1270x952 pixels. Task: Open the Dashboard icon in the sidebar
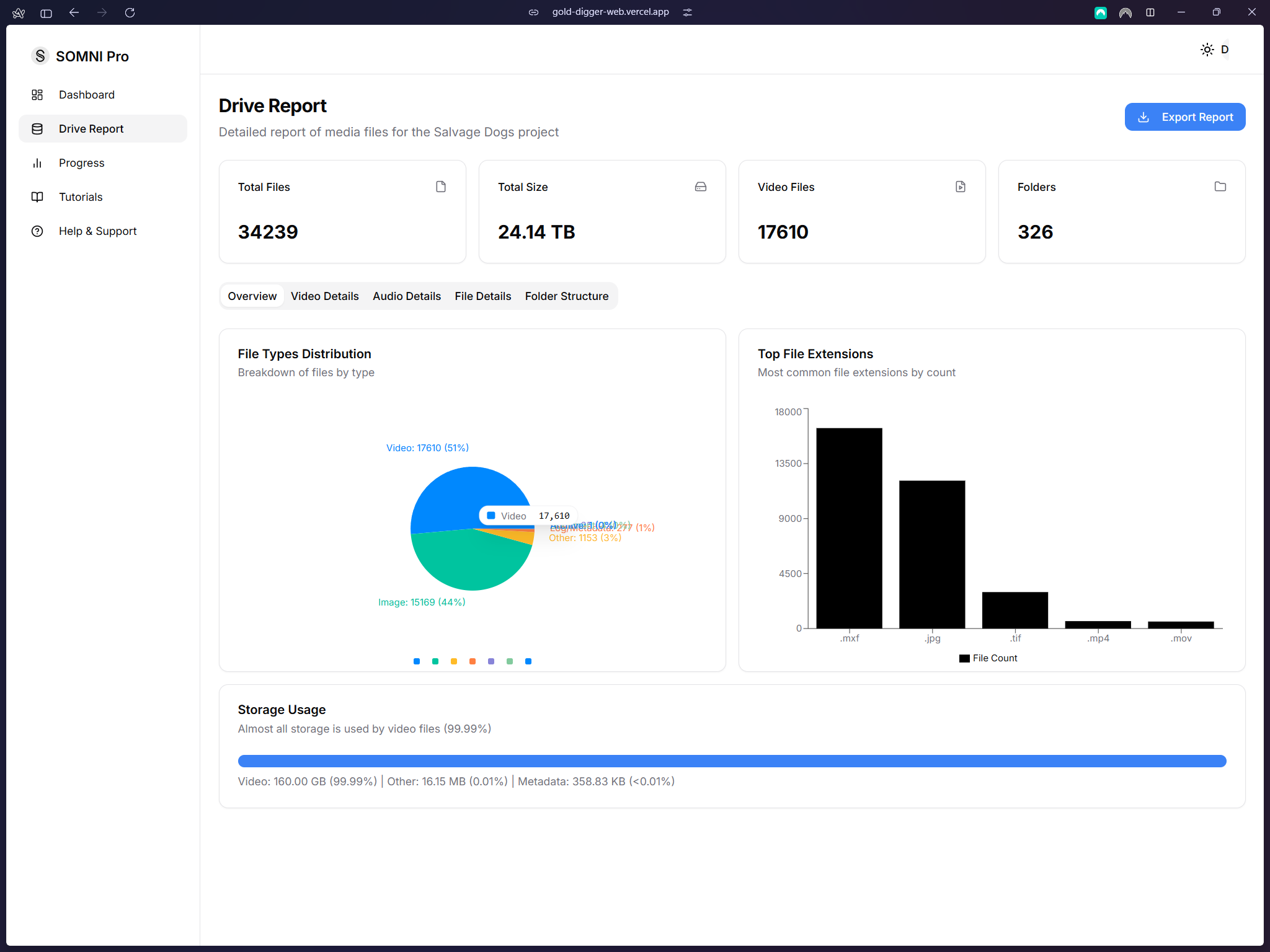click(37, 94)
